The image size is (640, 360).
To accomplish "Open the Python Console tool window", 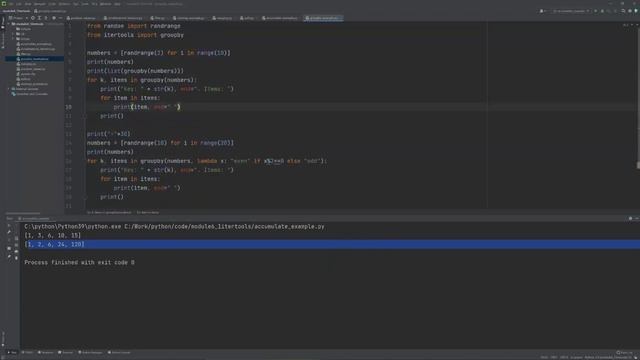I will click(119, 352).
